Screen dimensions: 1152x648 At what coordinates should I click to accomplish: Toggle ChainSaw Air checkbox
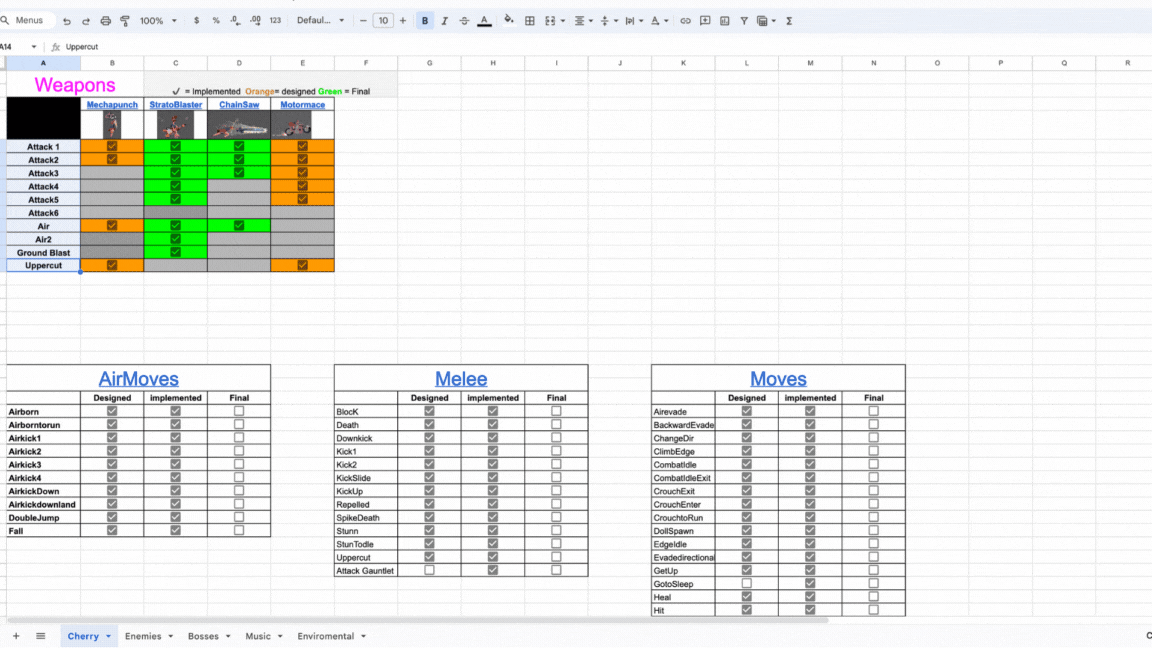(239, 226)
